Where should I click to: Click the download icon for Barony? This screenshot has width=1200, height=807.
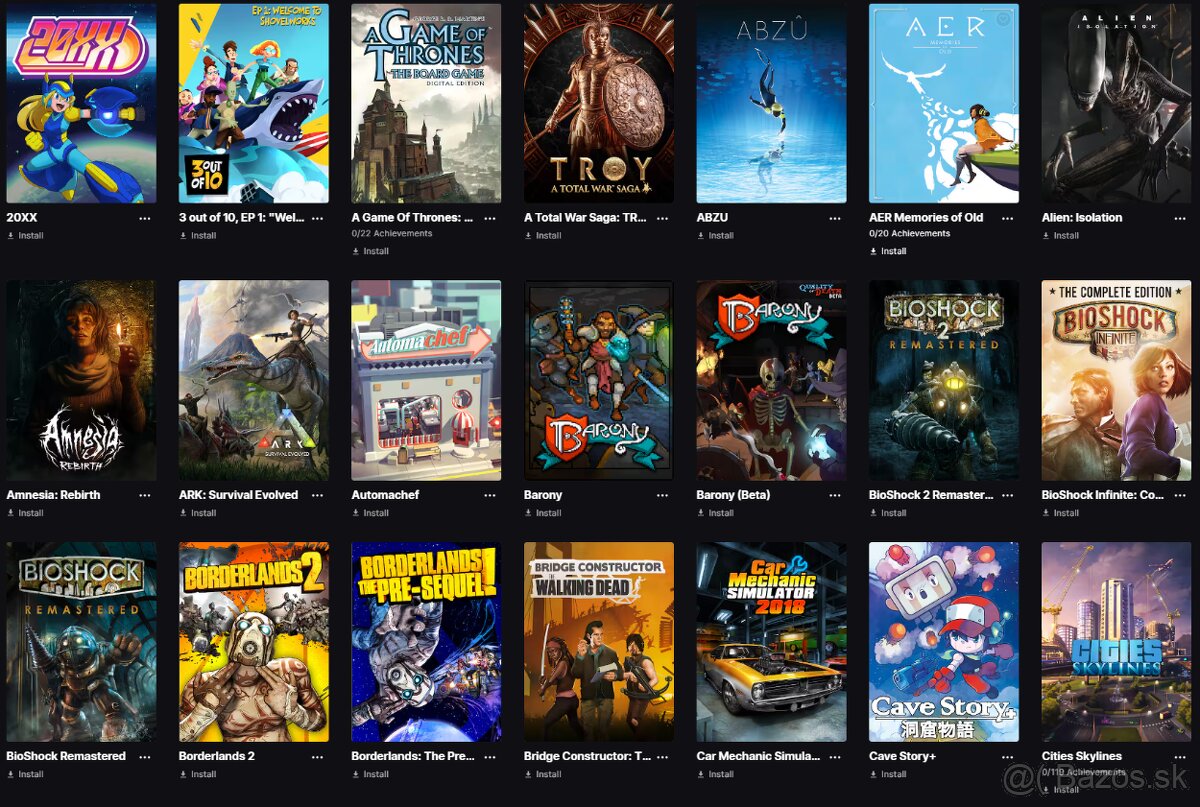click(529, 513)
